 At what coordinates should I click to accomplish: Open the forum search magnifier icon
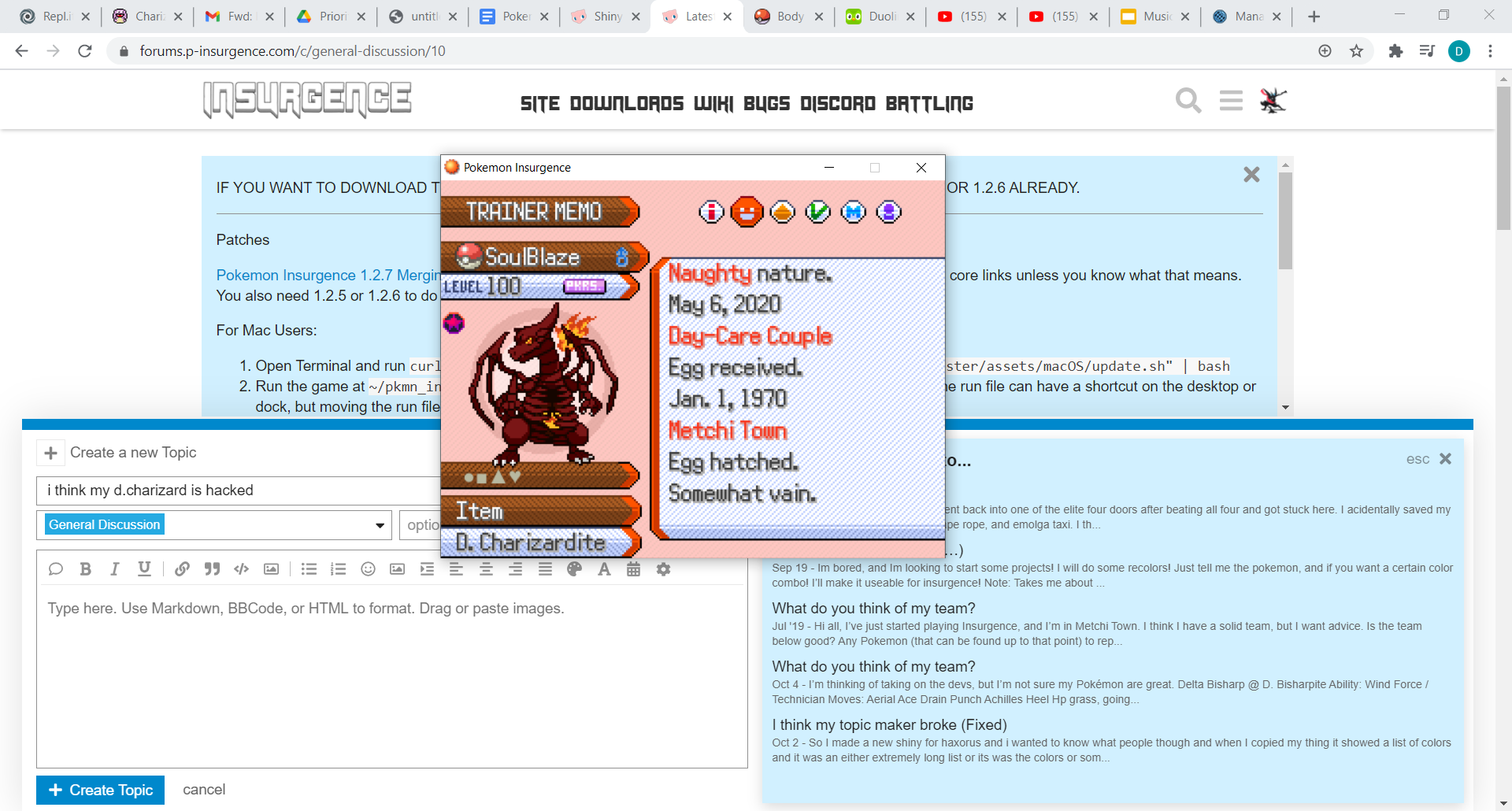click(1188, 101)
